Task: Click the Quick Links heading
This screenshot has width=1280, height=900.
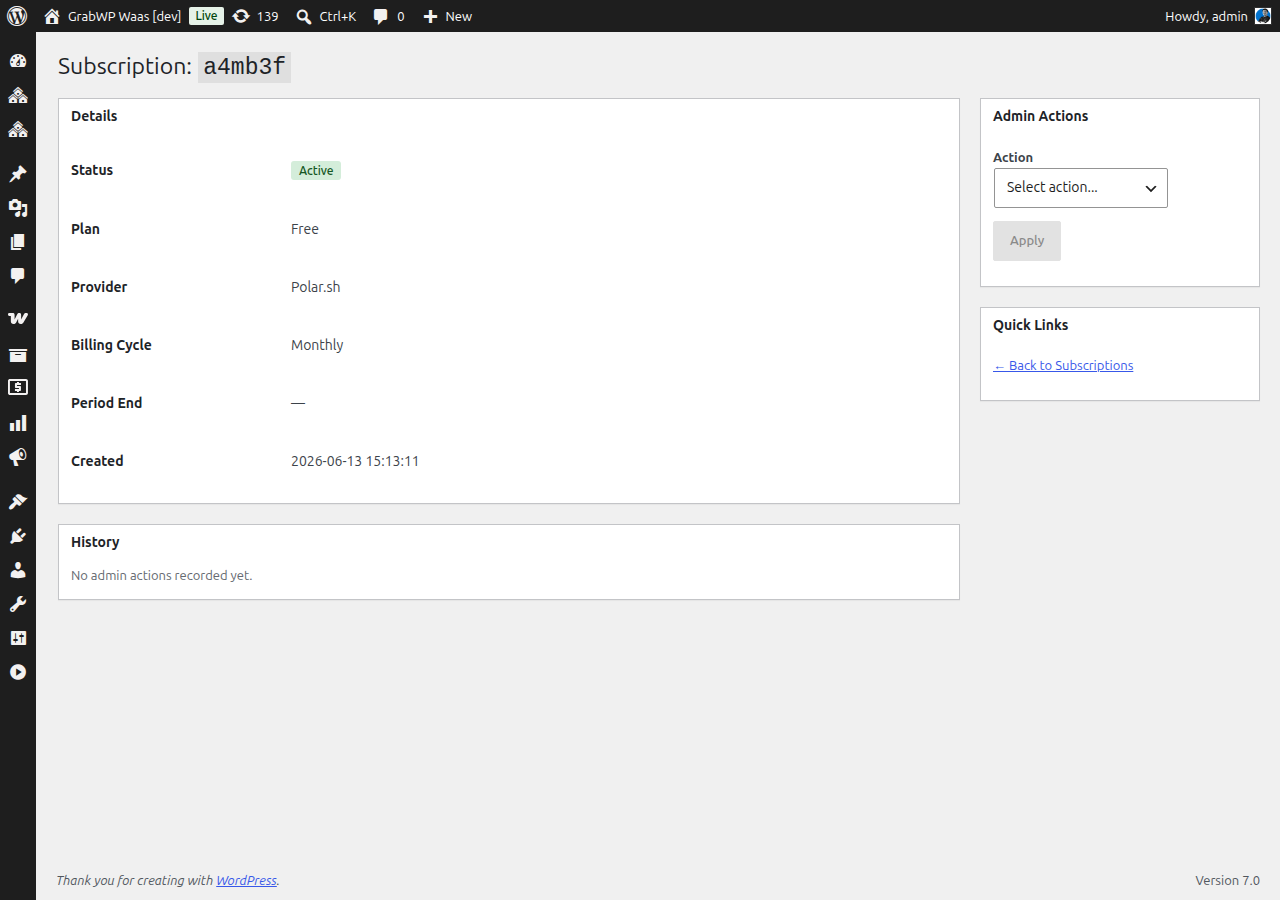Action: (x=1030, y=325)
